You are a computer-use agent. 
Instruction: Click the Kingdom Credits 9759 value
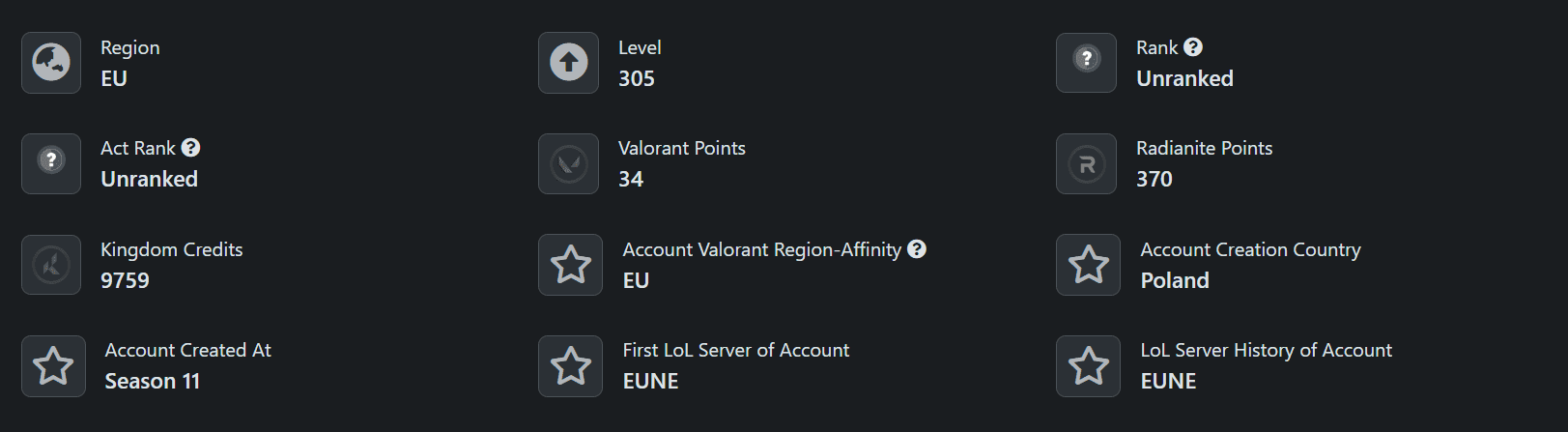[126, 280]
